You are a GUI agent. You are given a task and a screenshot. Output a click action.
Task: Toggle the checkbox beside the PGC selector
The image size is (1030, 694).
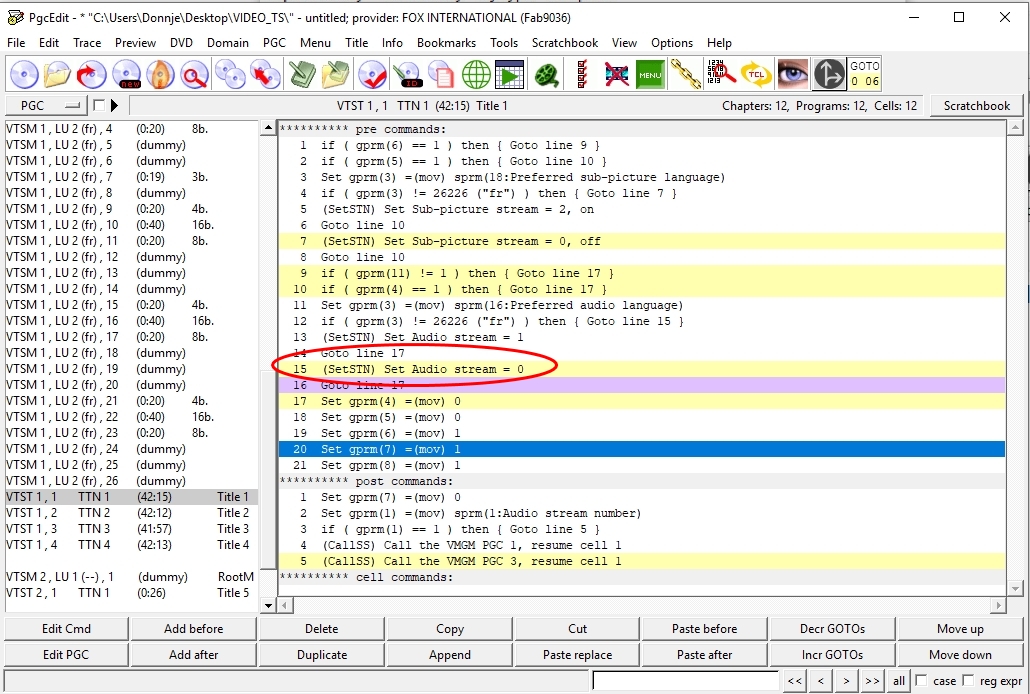(99, 105)
